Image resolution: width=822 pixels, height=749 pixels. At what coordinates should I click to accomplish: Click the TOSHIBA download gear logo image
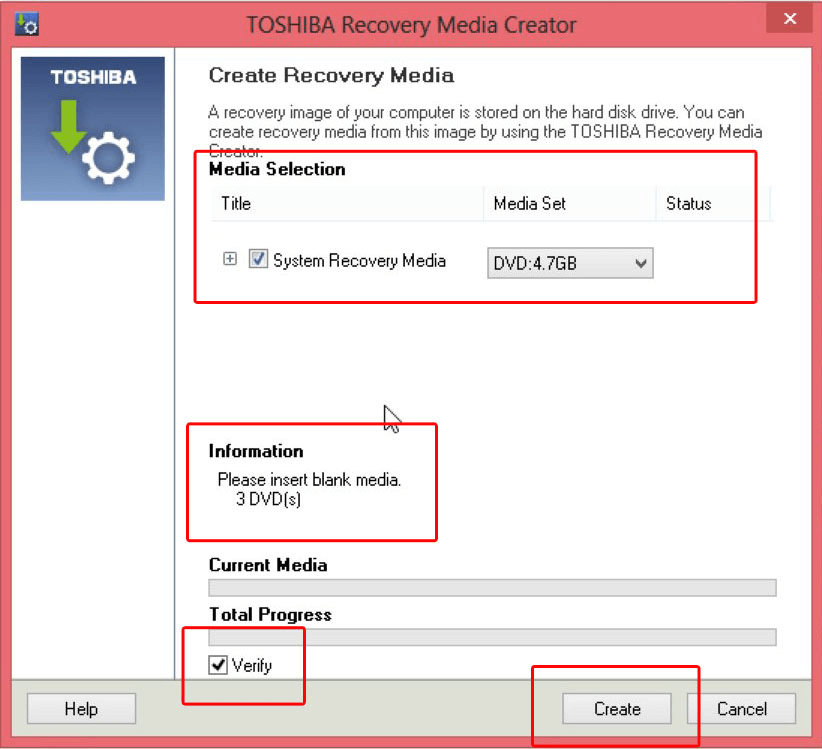[93, 129]
